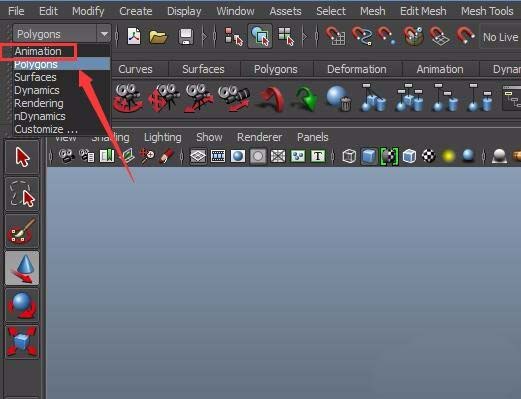Toggle the safe title T icon
The image size is (521, 399).
318,156
